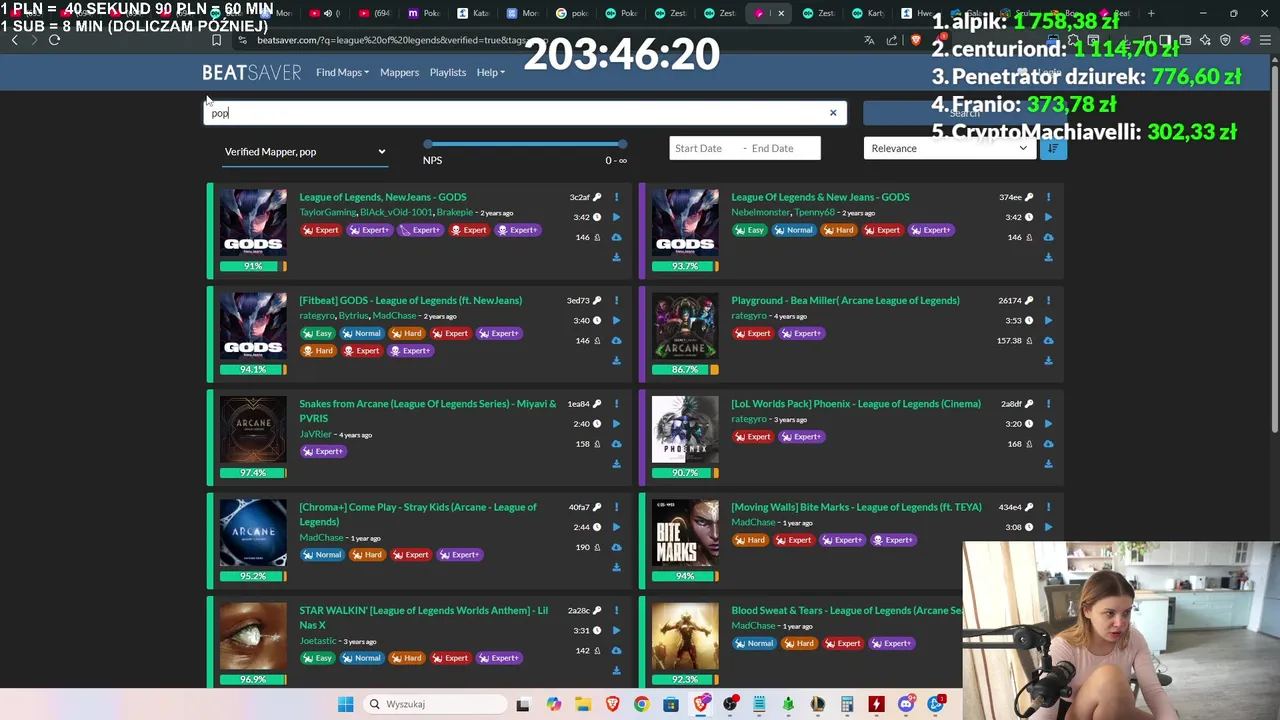1280x720 pixels.
Task: One-click install League Of Legends & New Jeans - GODS
Action: (x=1048, y=237)
